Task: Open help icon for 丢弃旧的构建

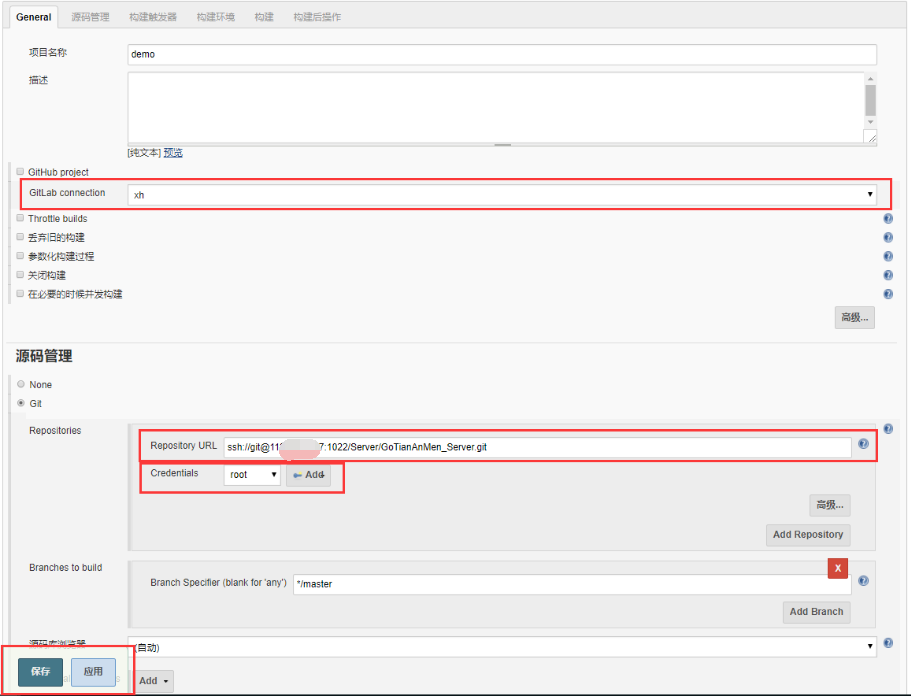Action: (888, 238)
